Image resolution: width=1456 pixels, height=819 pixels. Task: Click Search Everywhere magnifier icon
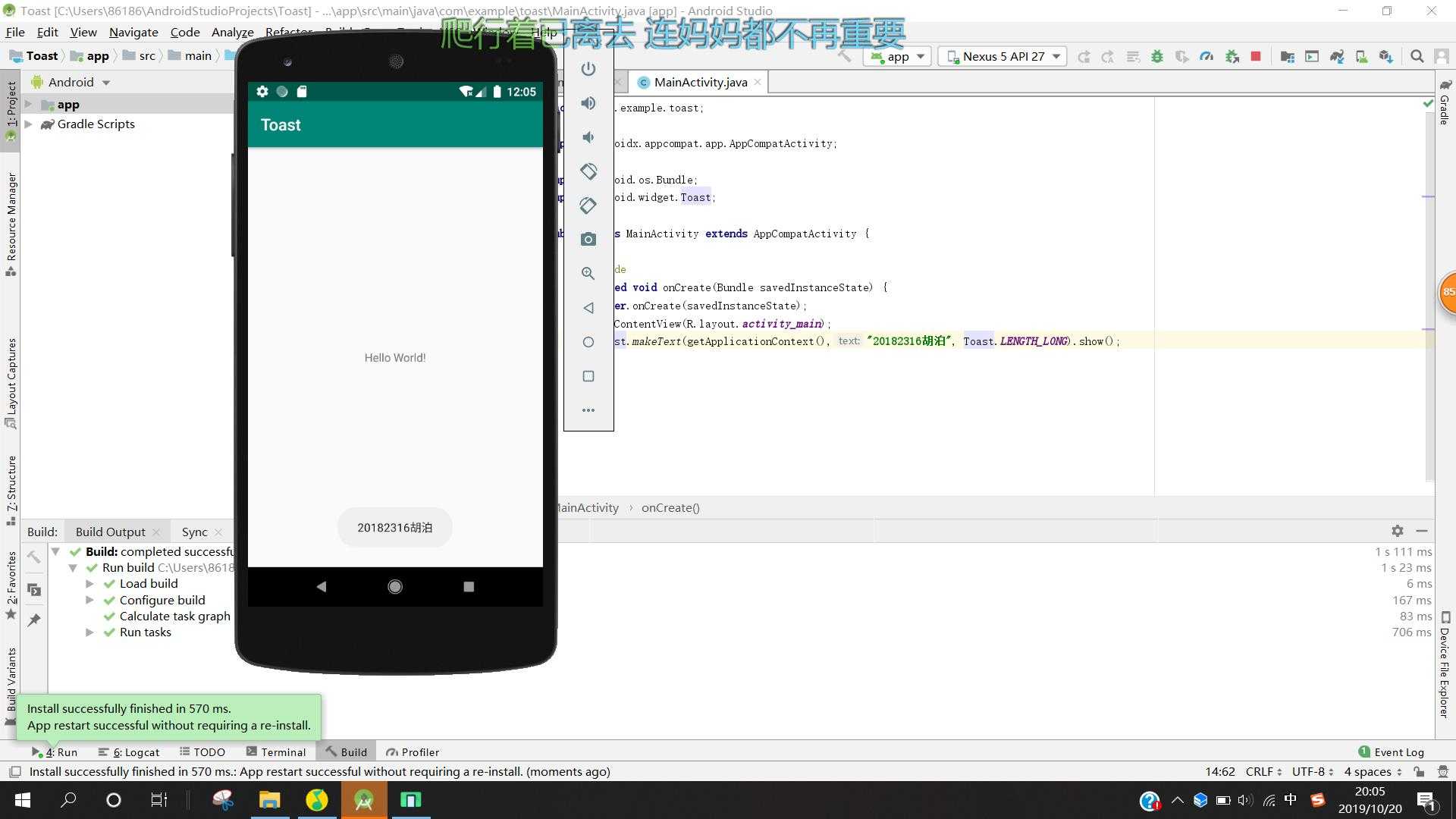1417,56
